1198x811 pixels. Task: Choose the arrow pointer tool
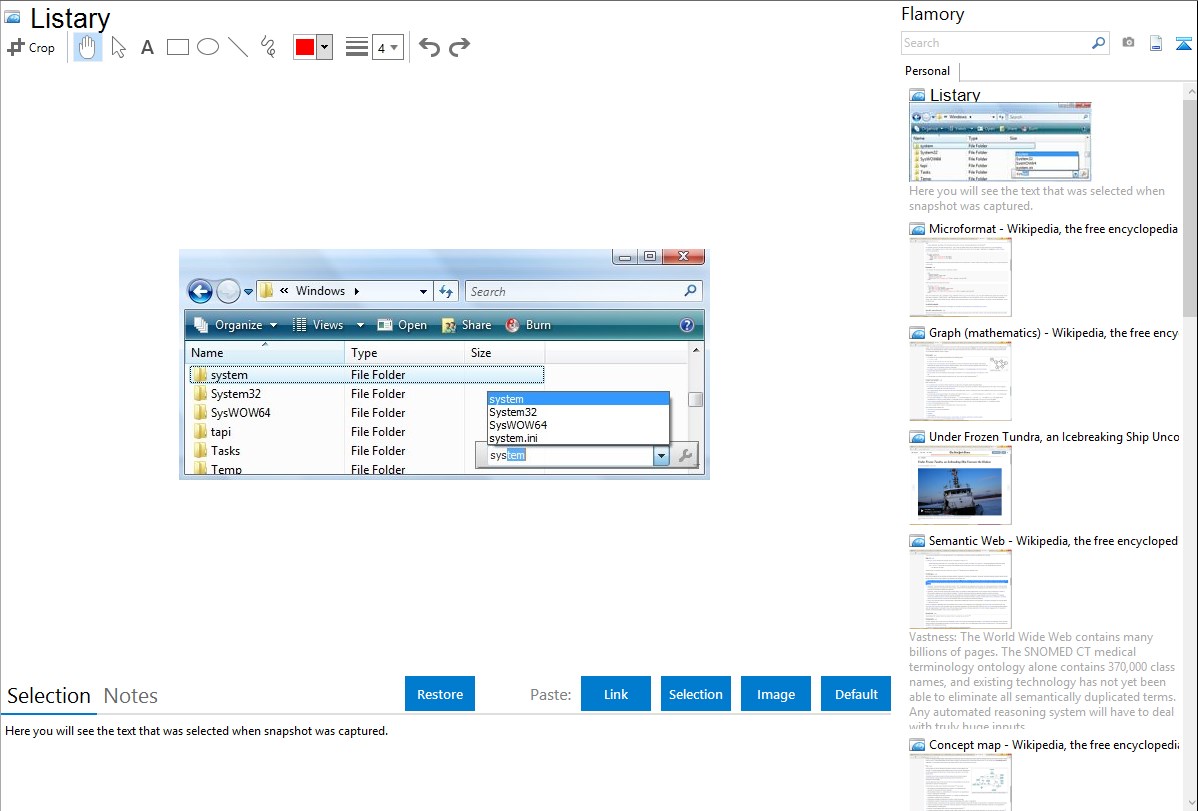(118, 47)
